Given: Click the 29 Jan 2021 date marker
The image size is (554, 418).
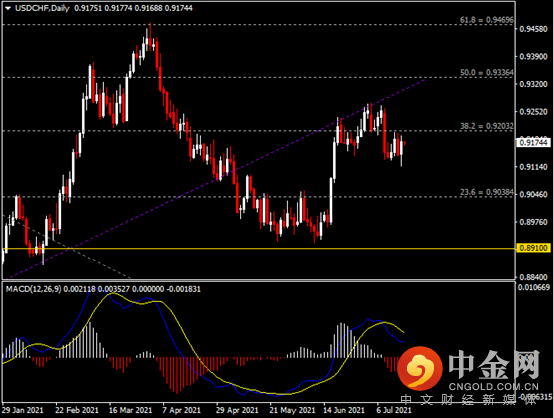Looking at the screenshot, I should tap(23, 410).
